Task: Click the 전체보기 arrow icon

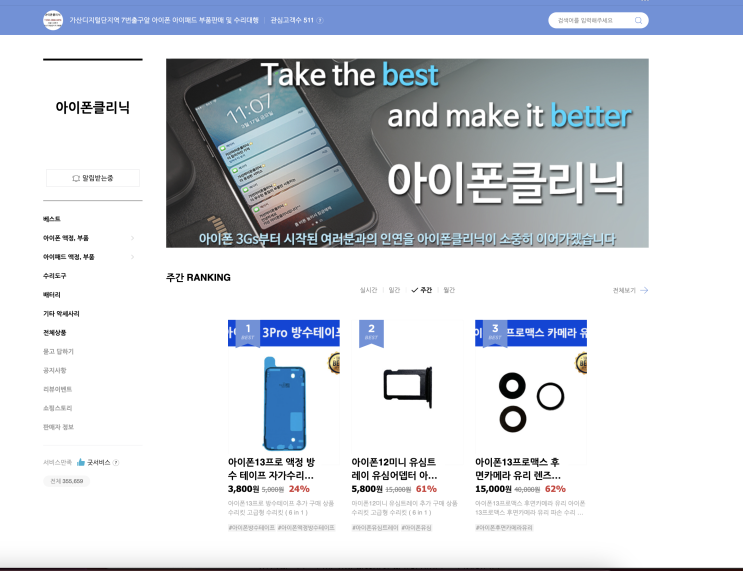Action: coord(644,290)
